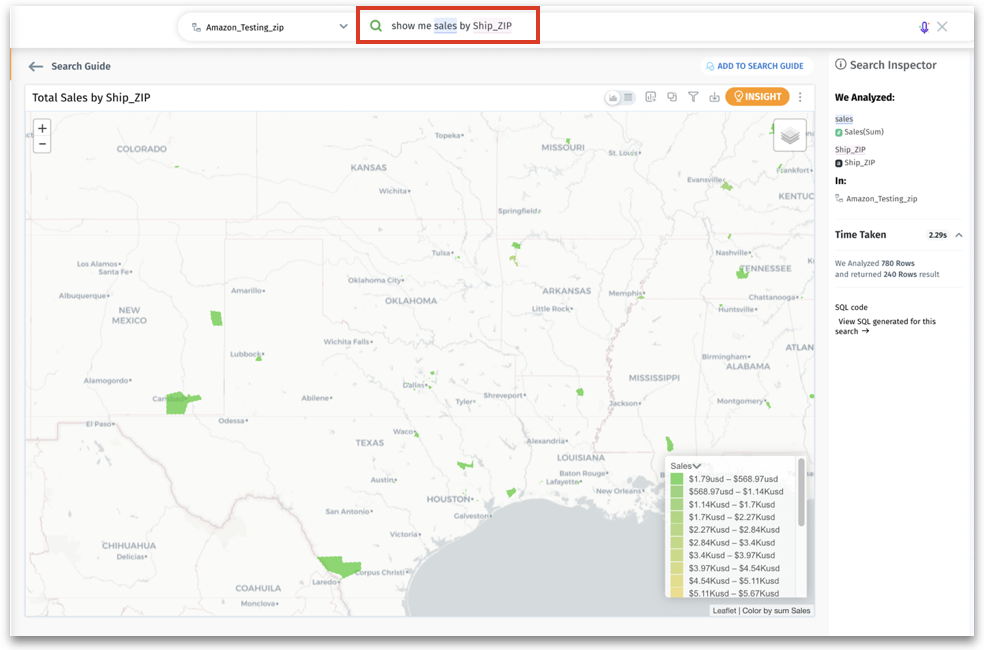Click the microphone voice search icon

tap(924, 27)
